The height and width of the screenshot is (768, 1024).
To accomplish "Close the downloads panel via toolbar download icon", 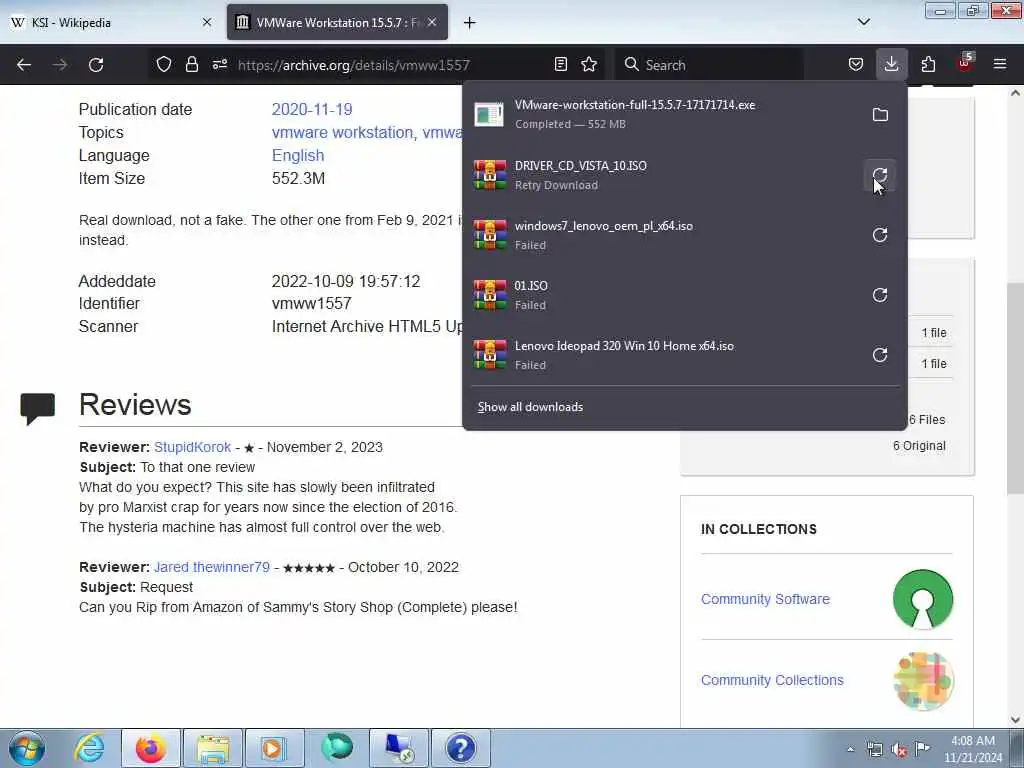I will click(x=891, y=64).
